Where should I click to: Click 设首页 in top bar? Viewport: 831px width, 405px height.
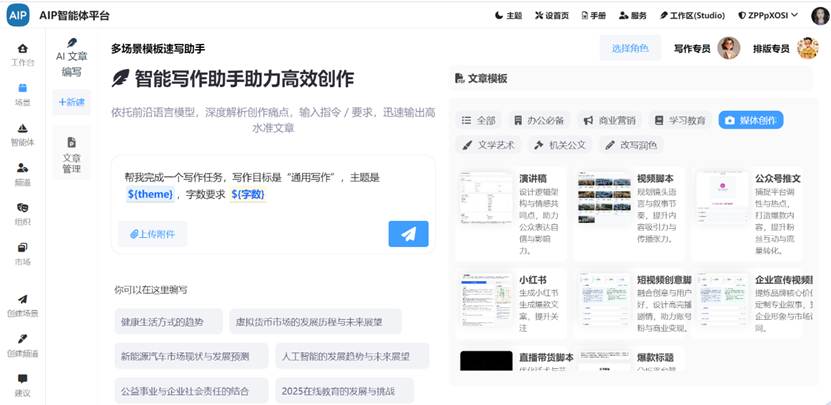(x=552, y=15)
